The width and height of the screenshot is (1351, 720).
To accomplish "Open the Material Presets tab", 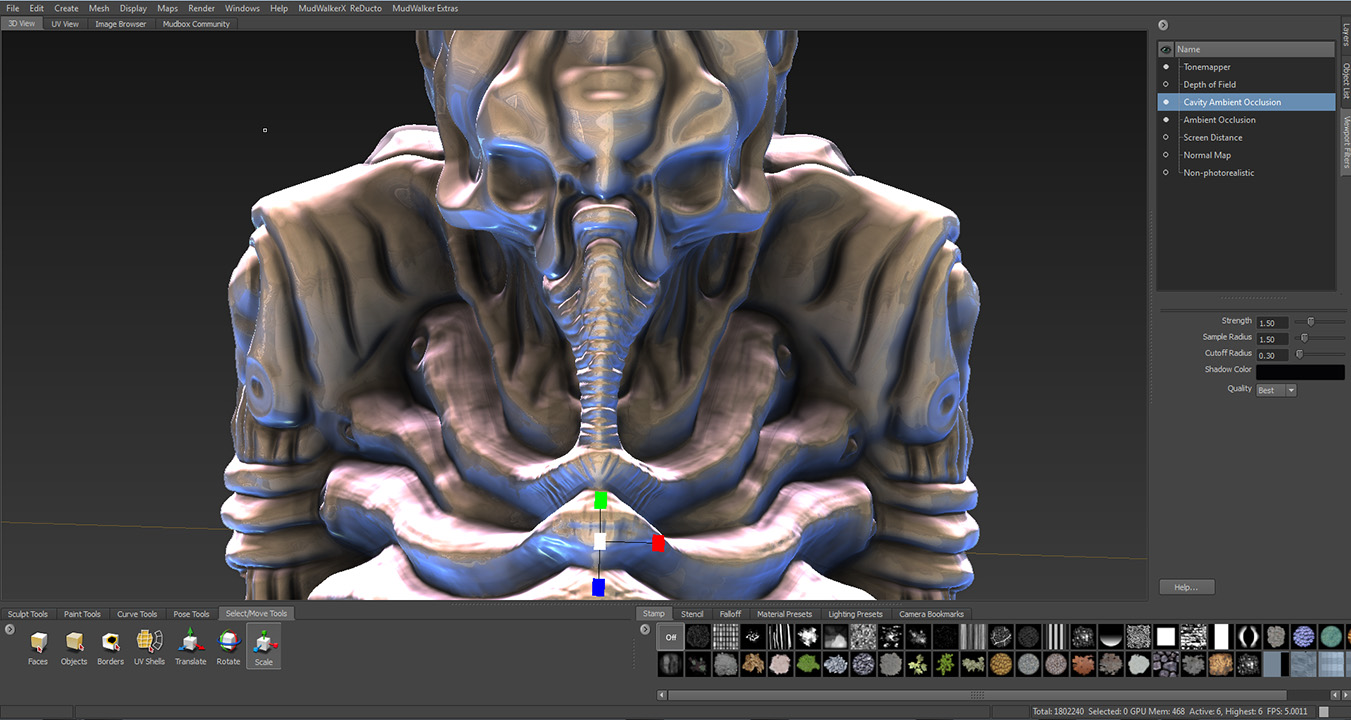I will click(x=785, y=614).
